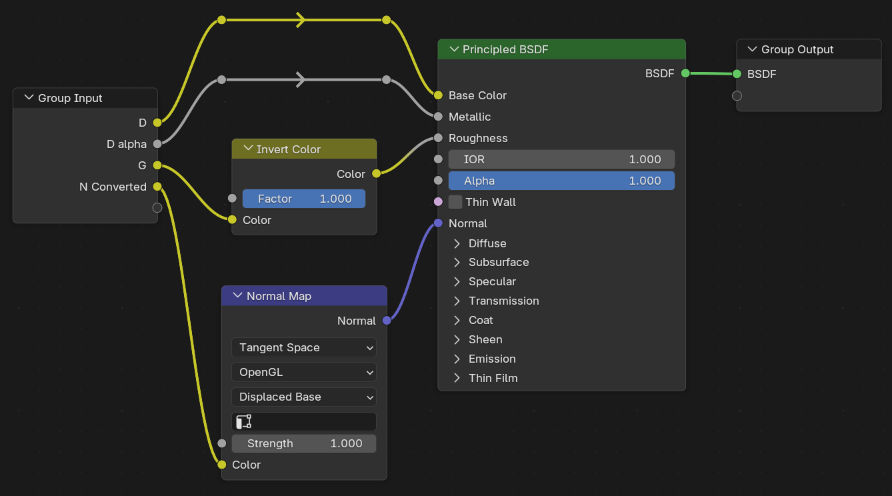This screenshot has height=496, width=892.
Task: Click the Normal Map Color input socket
Action: pos(222,465)
